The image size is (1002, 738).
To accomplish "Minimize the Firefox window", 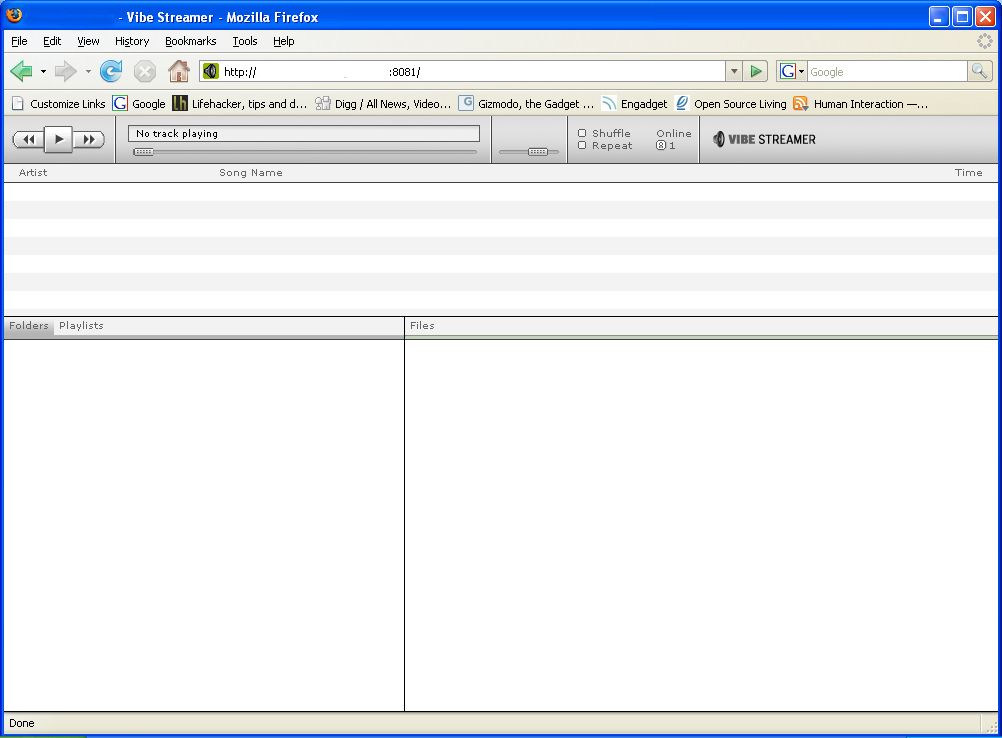I will [938, 16].
